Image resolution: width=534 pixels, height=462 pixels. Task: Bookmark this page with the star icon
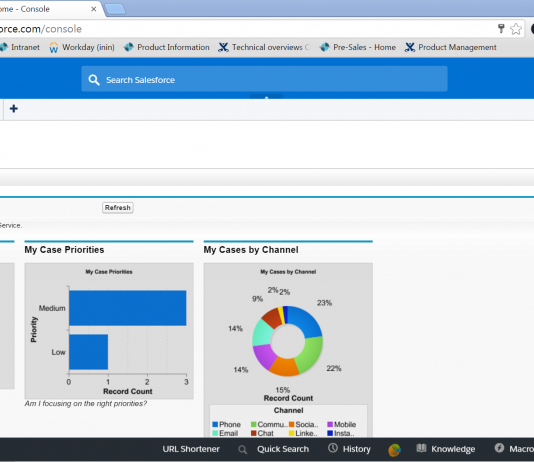point(516,29)
